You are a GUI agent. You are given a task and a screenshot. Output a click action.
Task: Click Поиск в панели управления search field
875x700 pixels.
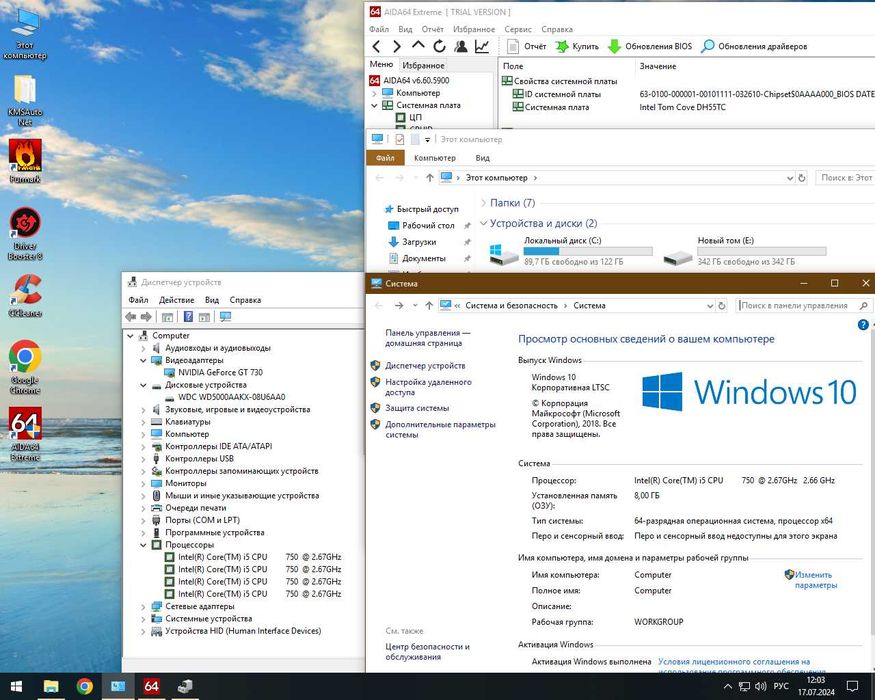coord(804,306)
